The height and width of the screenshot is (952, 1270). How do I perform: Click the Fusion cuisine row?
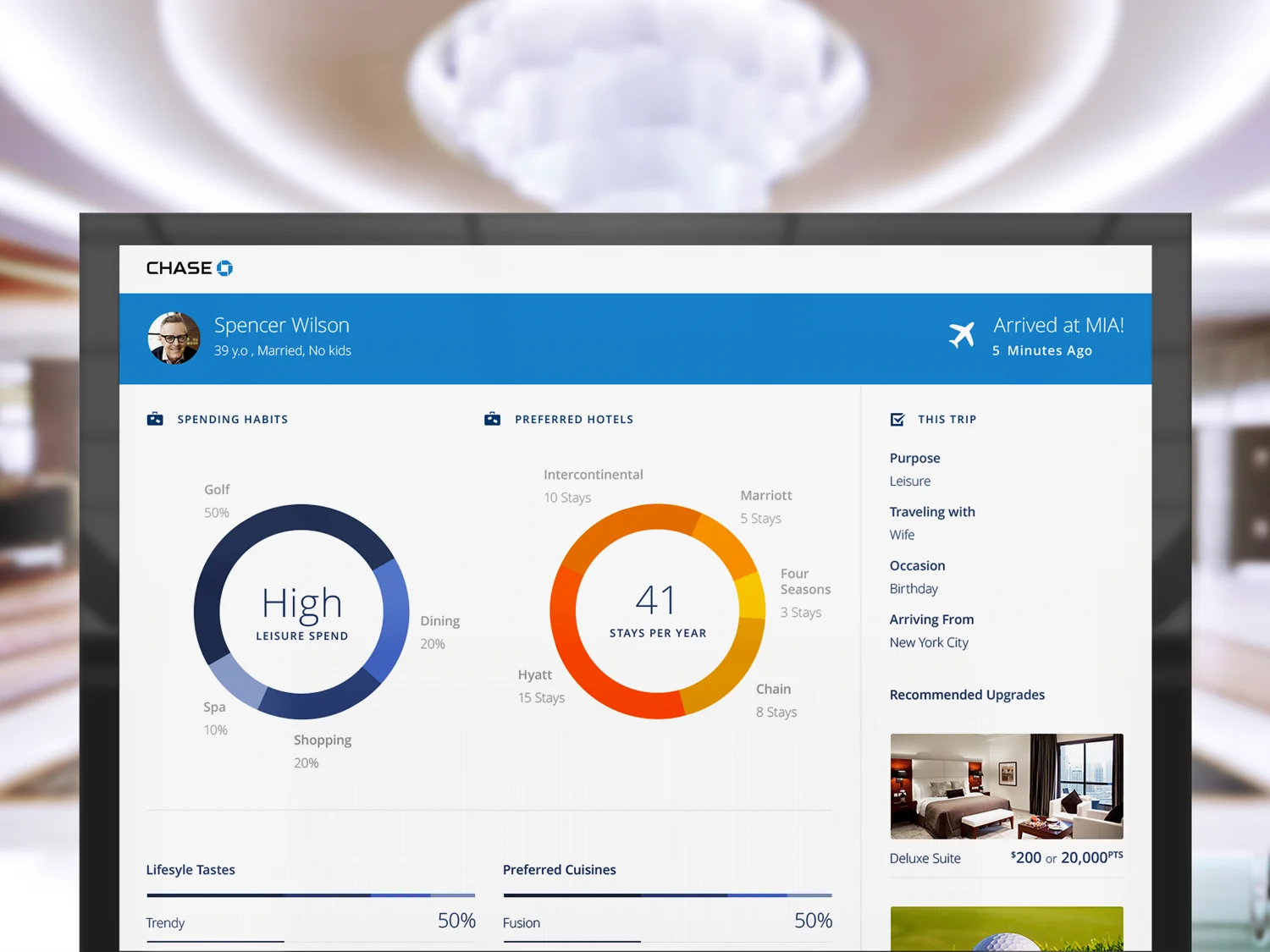pyautogui.click(x=667, y=922)
